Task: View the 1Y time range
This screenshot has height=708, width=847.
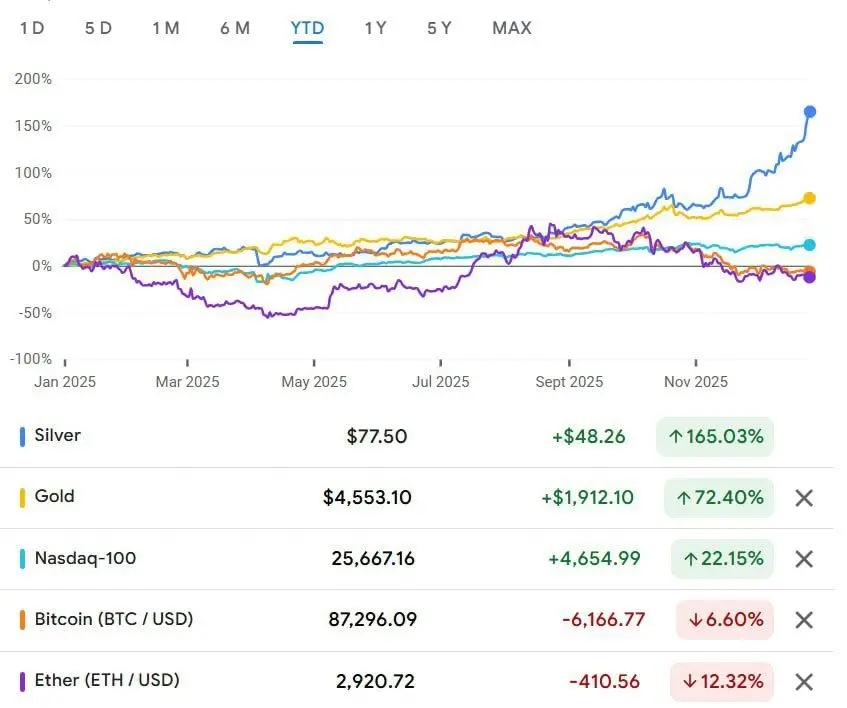Action: [375, 28]
